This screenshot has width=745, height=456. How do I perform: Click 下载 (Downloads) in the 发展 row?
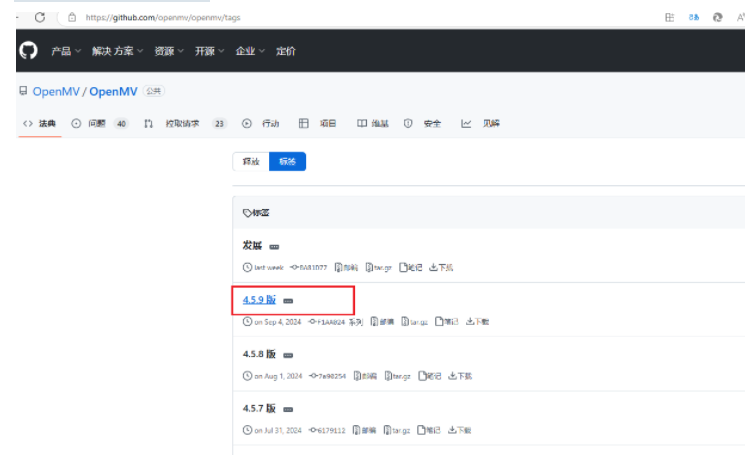pos(441,267)
